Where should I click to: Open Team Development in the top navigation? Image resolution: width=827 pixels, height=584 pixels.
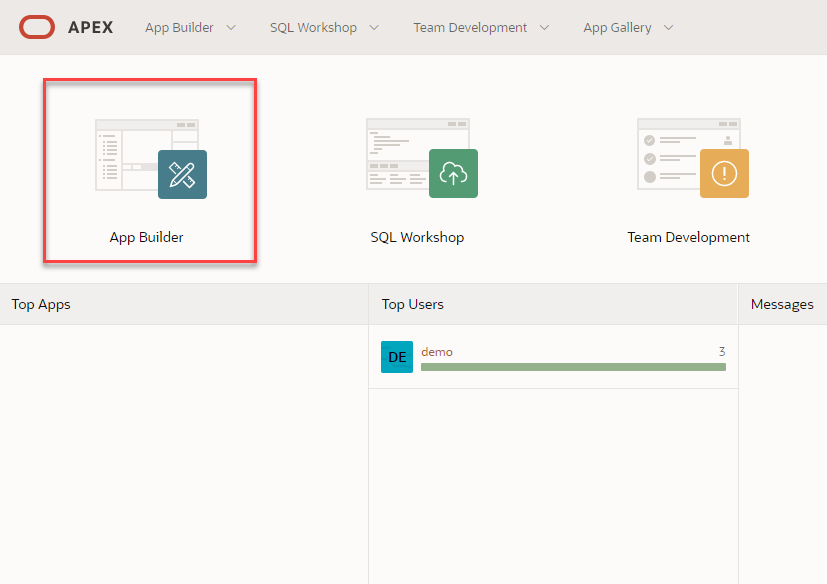point(470,27)
